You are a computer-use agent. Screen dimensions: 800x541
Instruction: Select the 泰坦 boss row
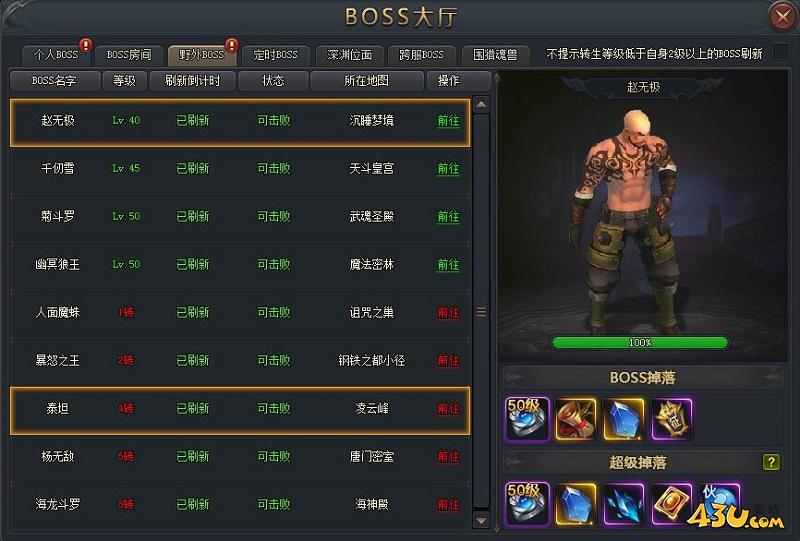click(x=240, y=410)
